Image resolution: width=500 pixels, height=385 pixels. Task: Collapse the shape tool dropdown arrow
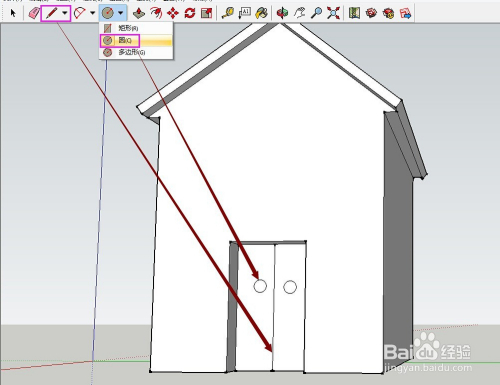coord(121,13)
